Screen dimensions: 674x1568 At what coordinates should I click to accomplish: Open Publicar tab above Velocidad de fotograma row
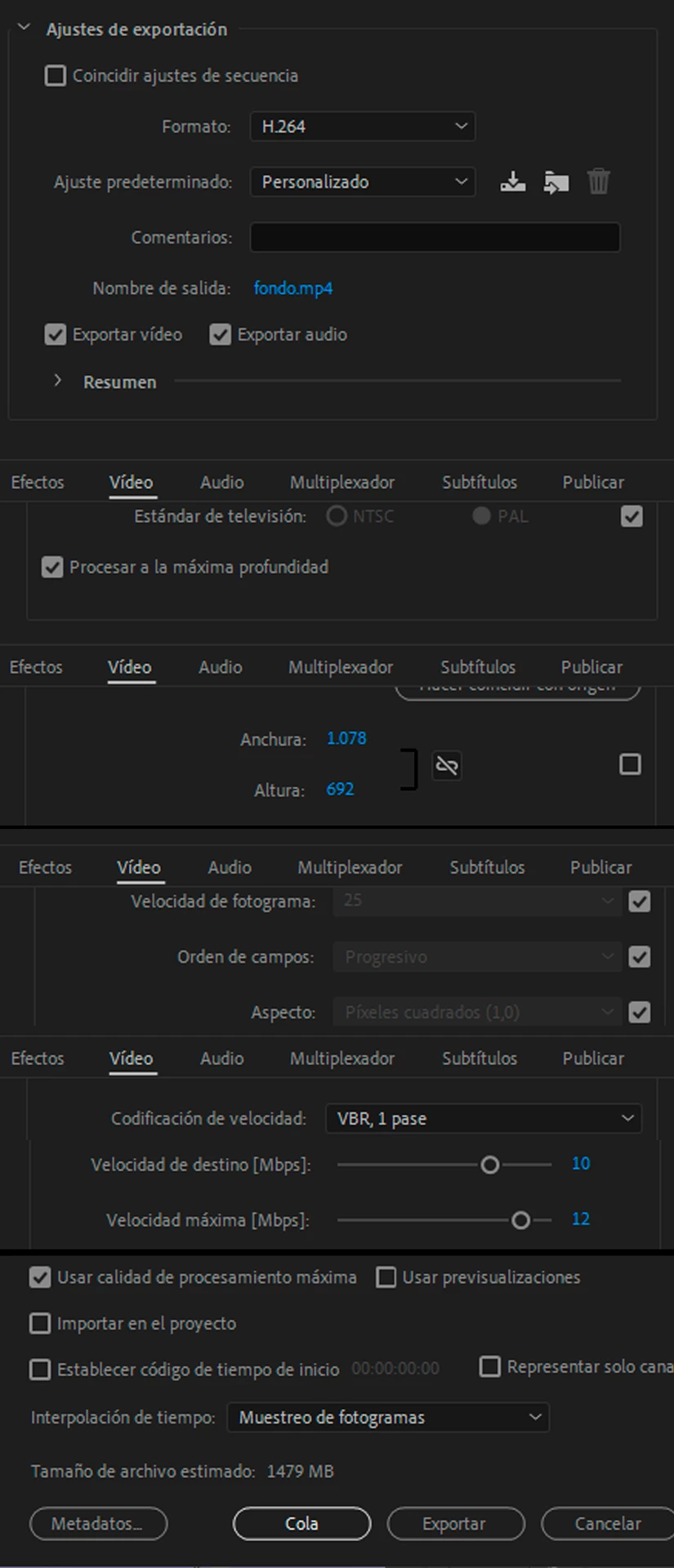tap(600, 866)
